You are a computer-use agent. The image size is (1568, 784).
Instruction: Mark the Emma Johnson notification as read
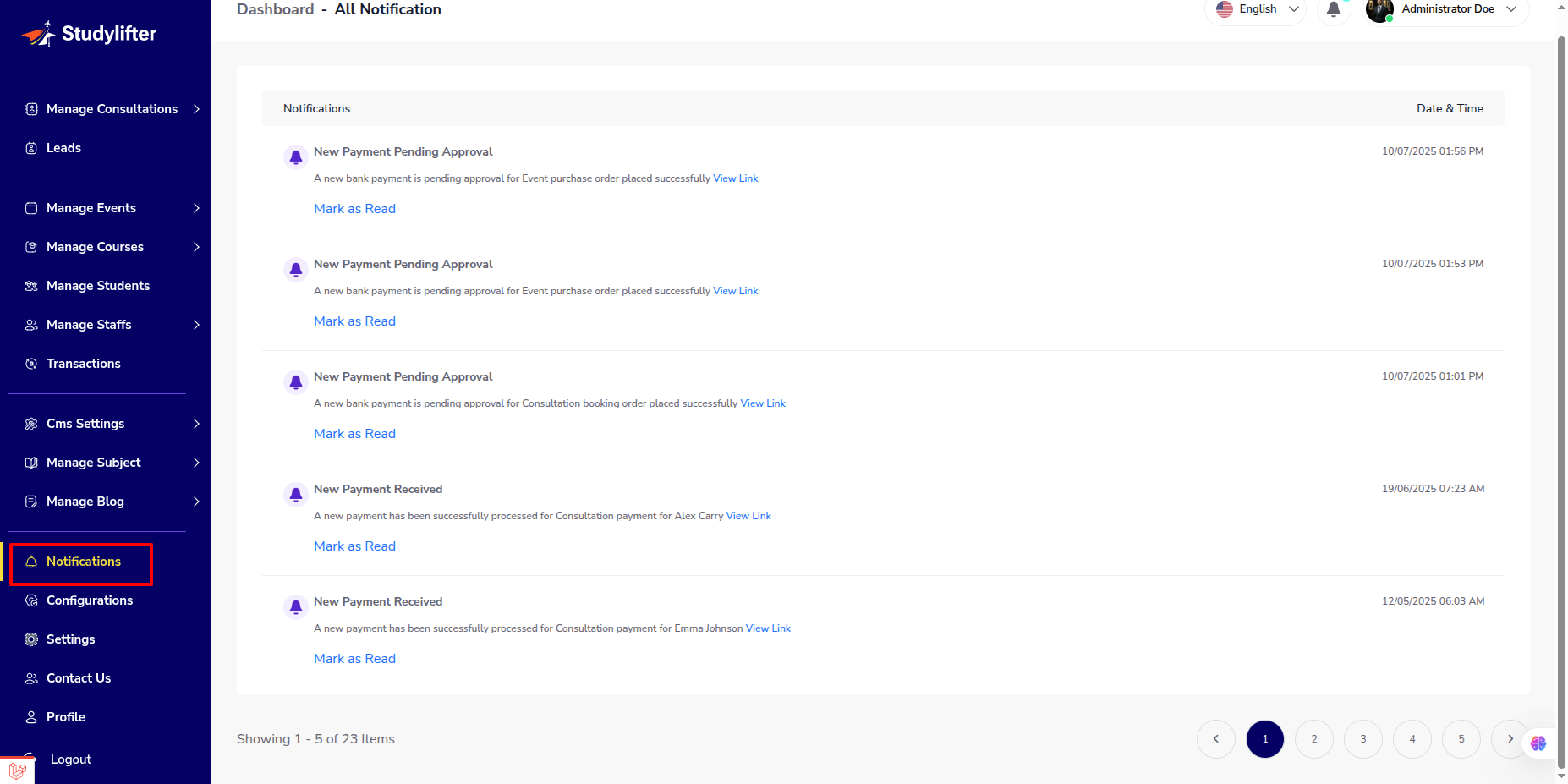(354, 659)
